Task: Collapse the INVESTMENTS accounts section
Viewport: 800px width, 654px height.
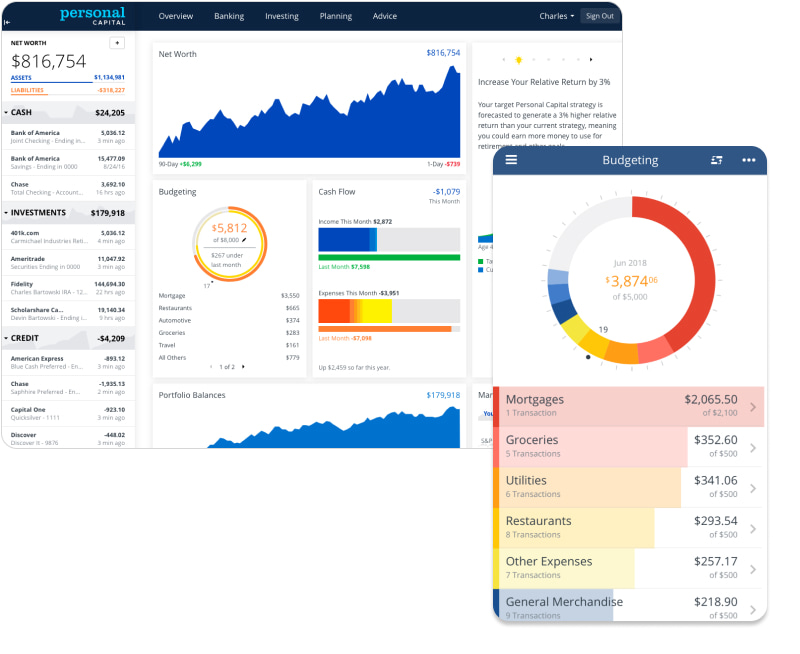Action: pos(6,213)
